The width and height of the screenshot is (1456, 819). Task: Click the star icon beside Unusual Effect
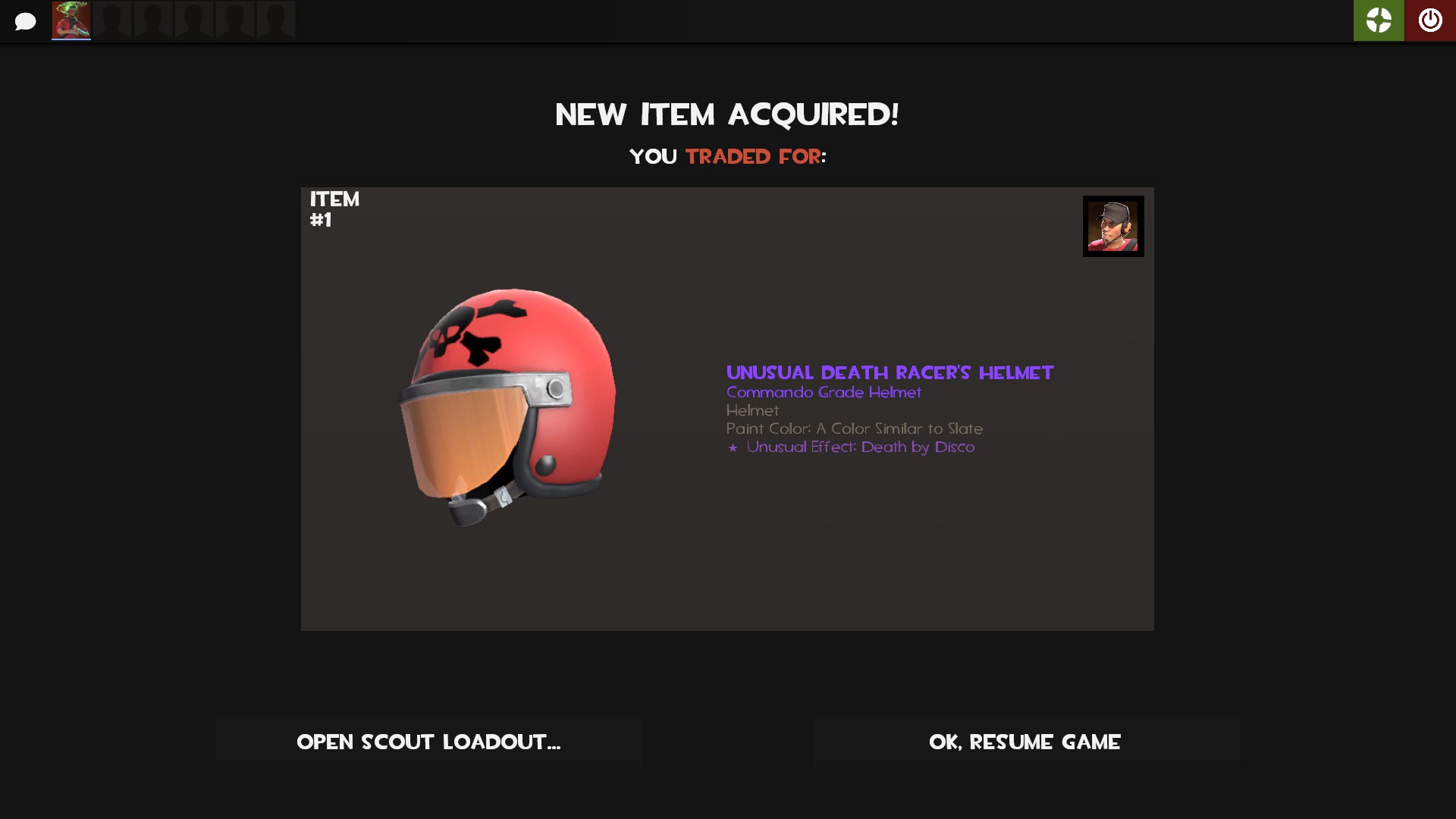pos(733,447)
